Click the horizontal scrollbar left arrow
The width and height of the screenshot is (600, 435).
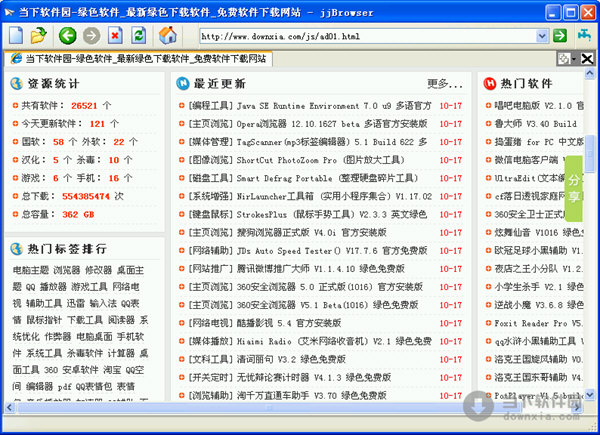point(10,408)
